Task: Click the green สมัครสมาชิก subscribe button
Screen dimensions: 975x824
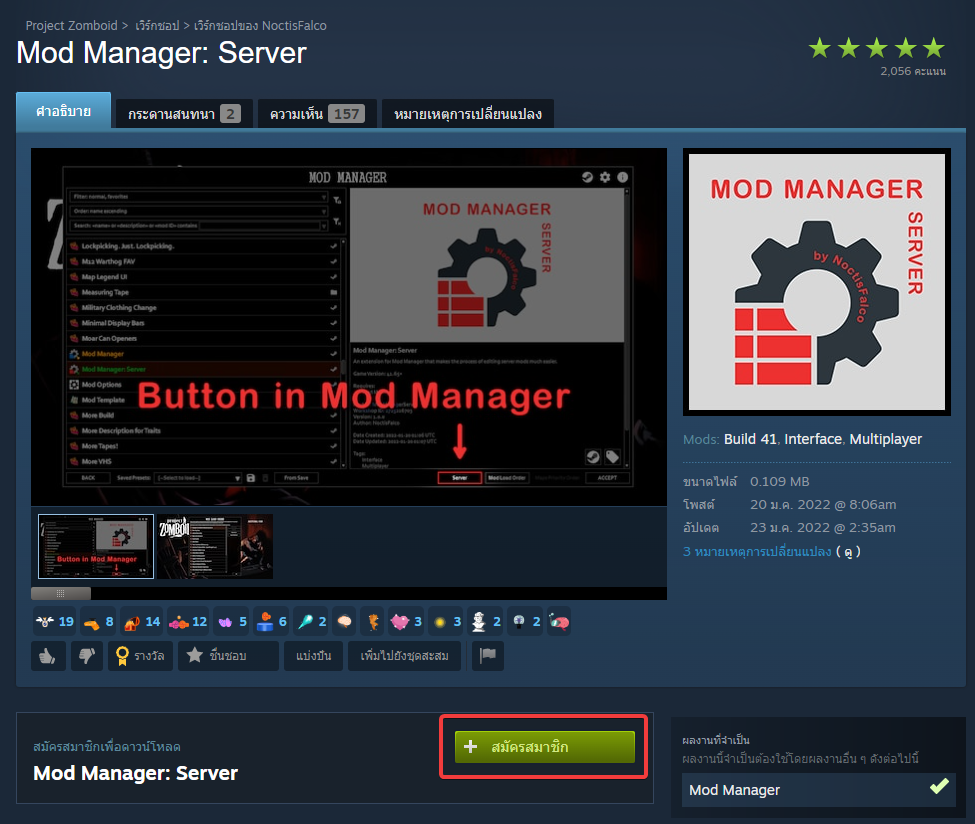Action: pyautogui.click(x=545, y=746)
